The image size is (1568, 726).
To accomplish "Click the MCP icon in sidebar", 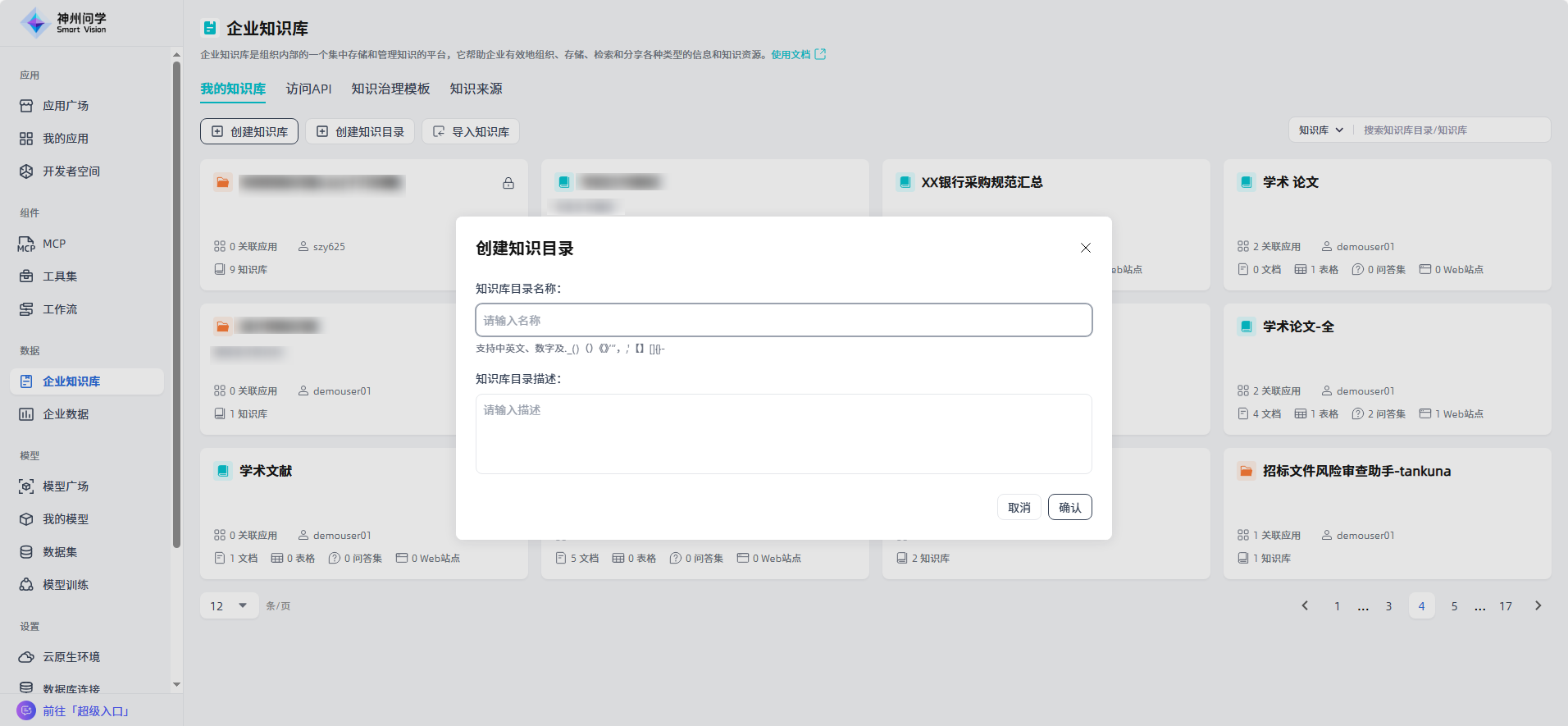I will (26, 244).
